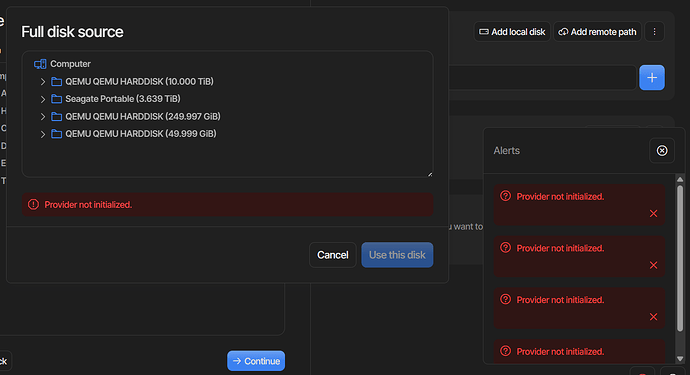The height and width of the screenshot is (375, 690).
Task: Click folder icon of Seagate Portable
Action: click(x=56, y=99)
